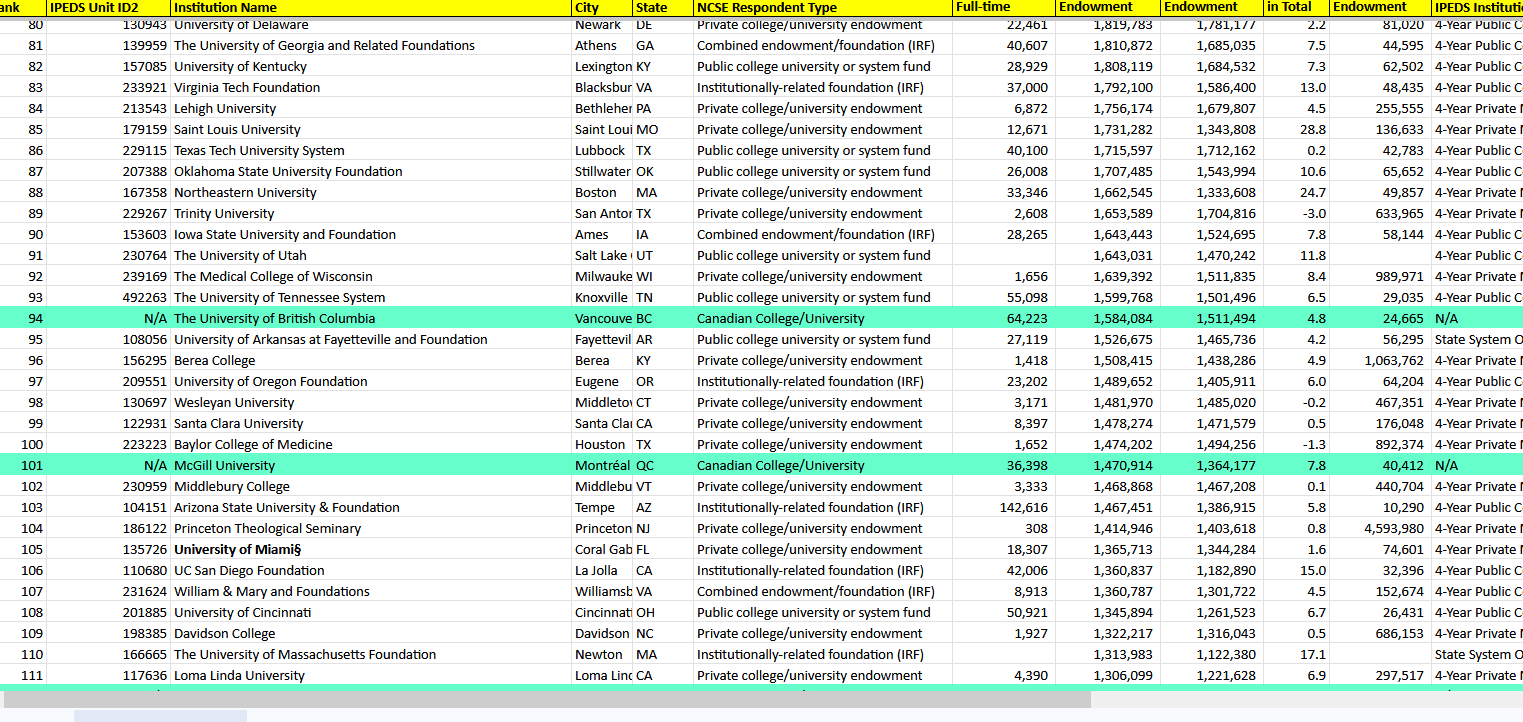Select the value "4,593,980"
Image resolution: width=1523 pixels, height=722 pixels.
(1380, 529)
